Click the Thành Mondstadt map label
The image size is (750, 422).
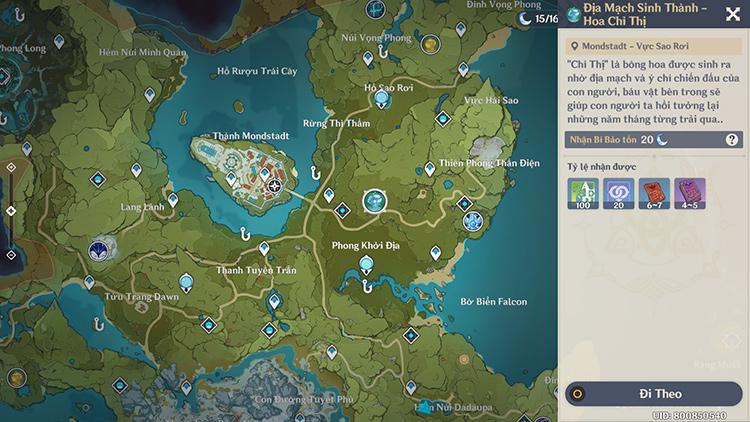click(251, 136)
